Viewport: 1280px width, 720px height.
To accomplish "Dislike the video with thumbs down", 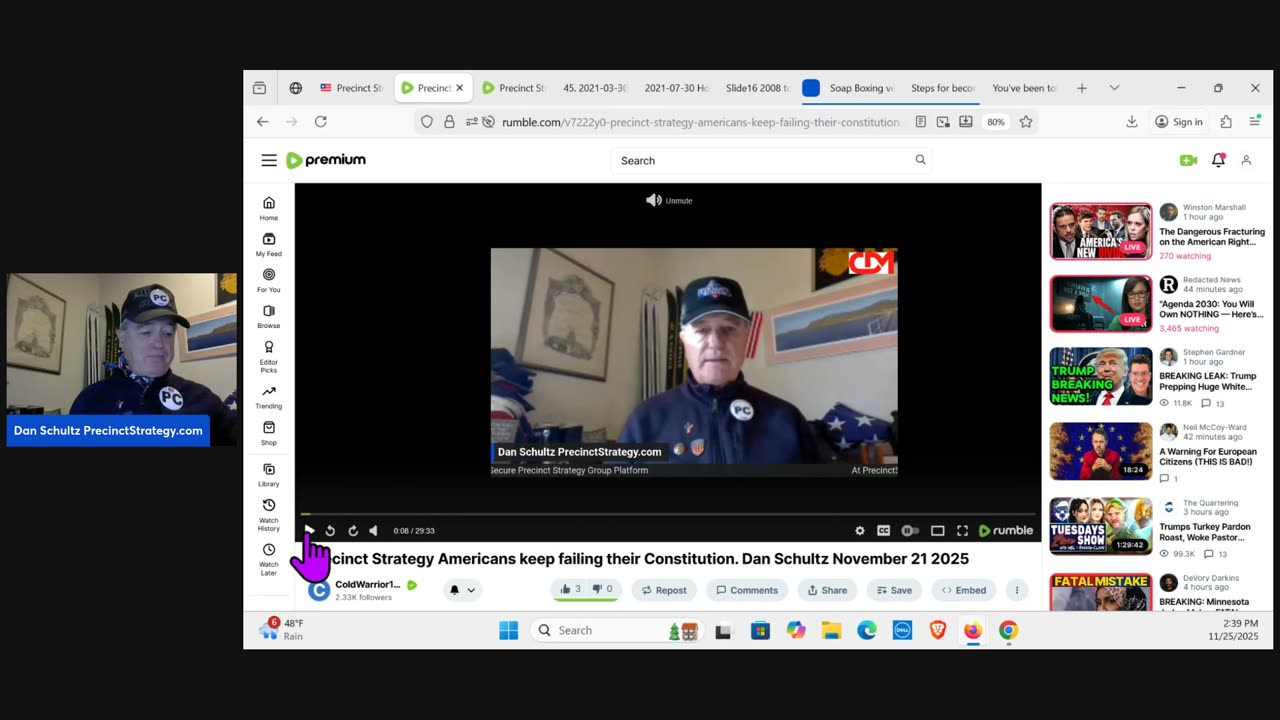I will [603, 589].
